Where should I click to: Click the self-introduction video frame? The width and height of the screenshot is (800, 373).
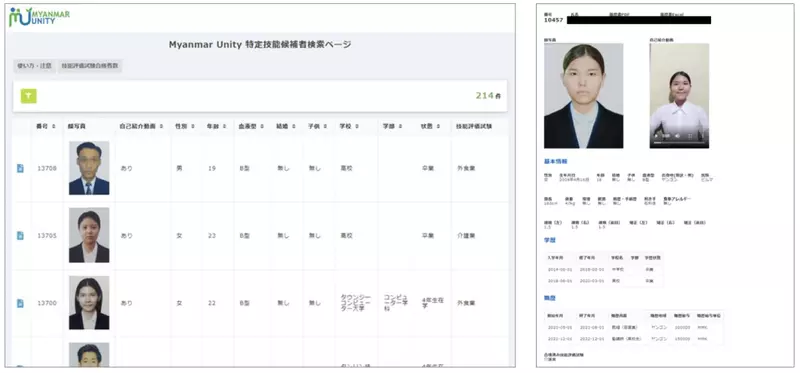point(679,95)
